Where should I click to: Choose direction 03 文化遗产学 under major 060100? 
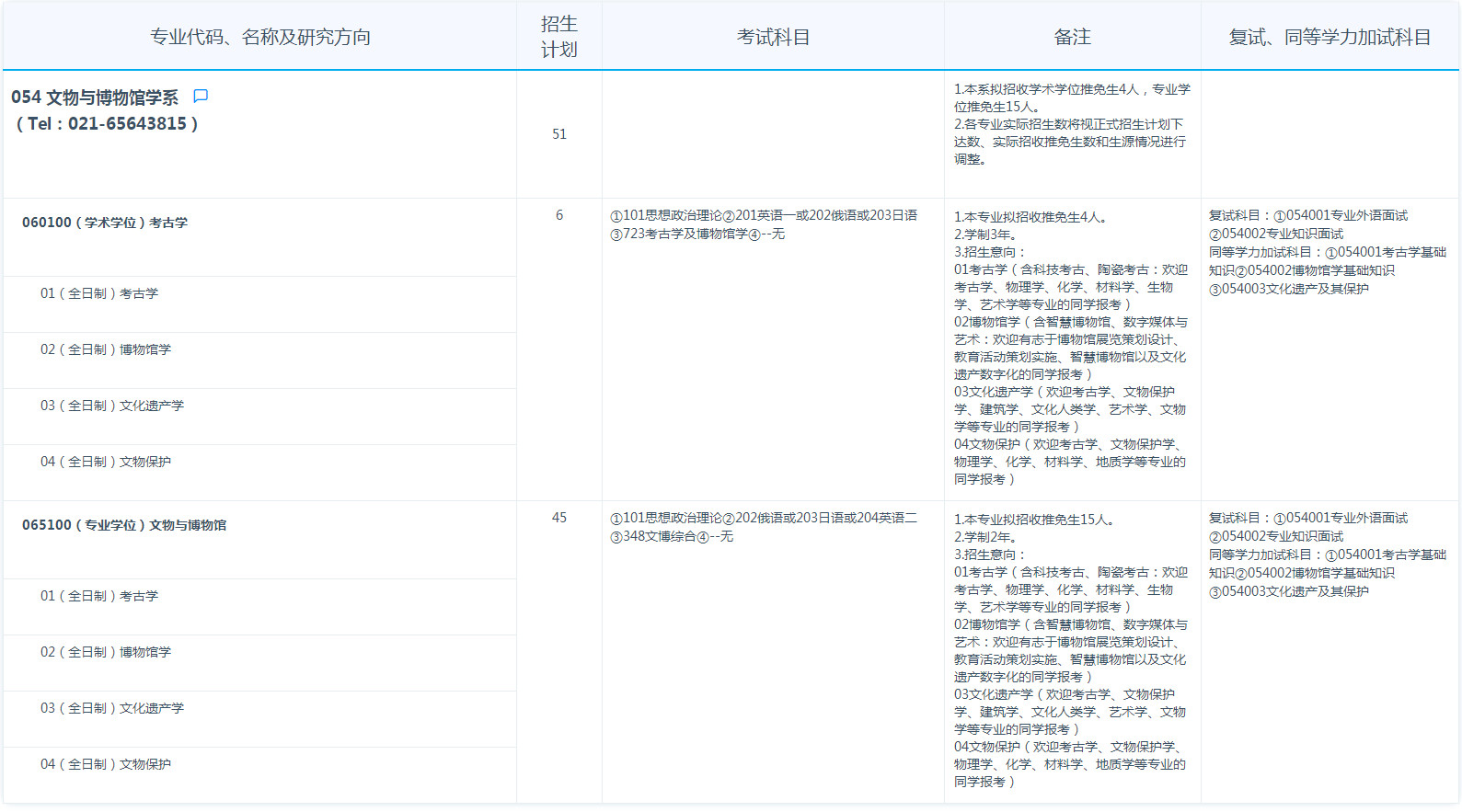click(x=112, y=406)
